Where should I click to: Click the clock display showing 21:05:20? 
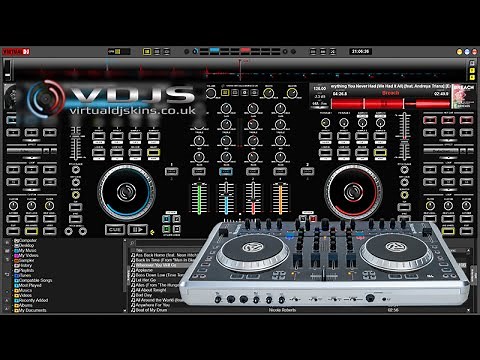click(x=360, y=51)
